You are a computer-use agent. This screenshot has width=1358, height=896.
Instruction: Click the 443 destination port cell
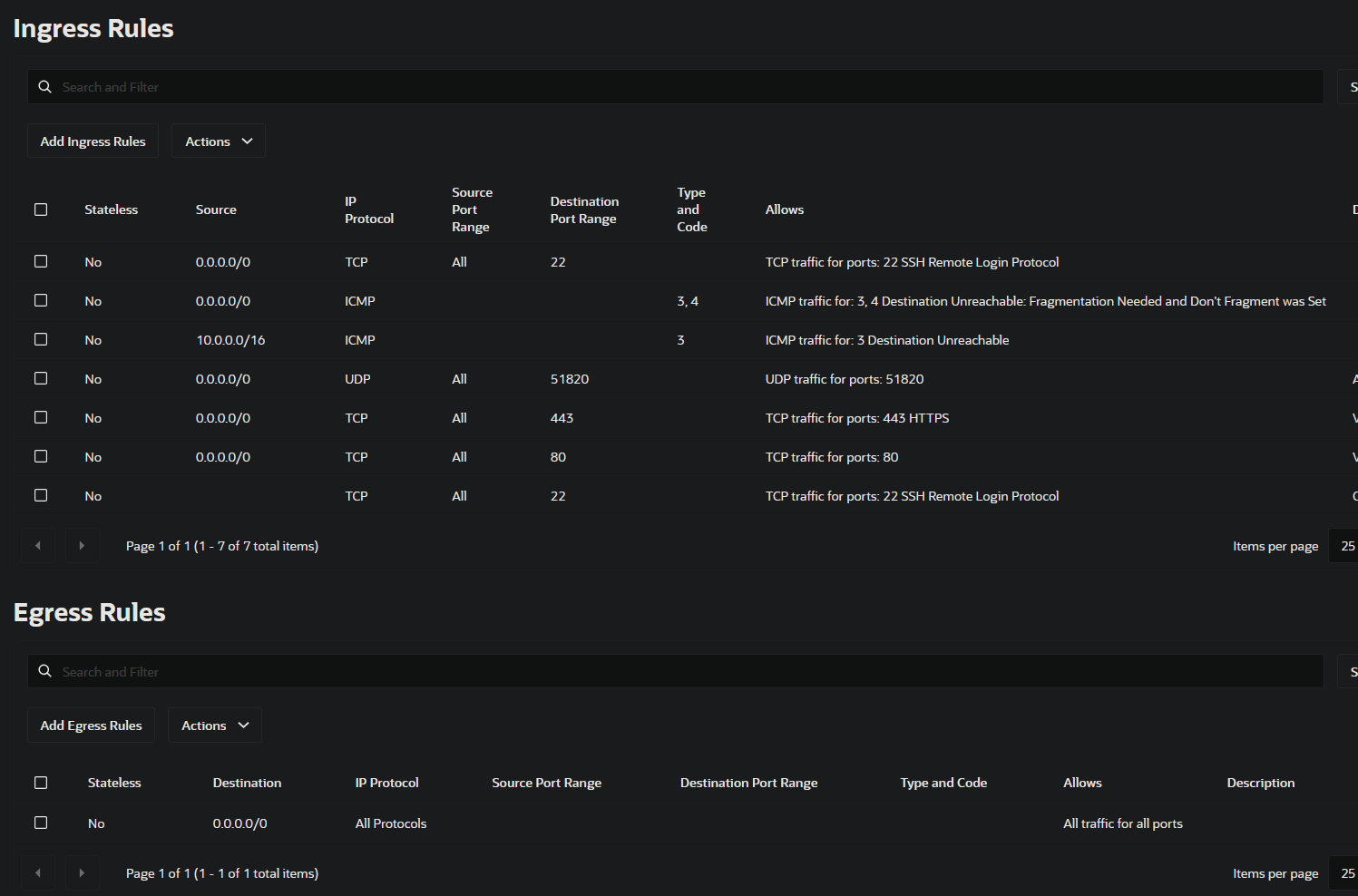(562, 418)
